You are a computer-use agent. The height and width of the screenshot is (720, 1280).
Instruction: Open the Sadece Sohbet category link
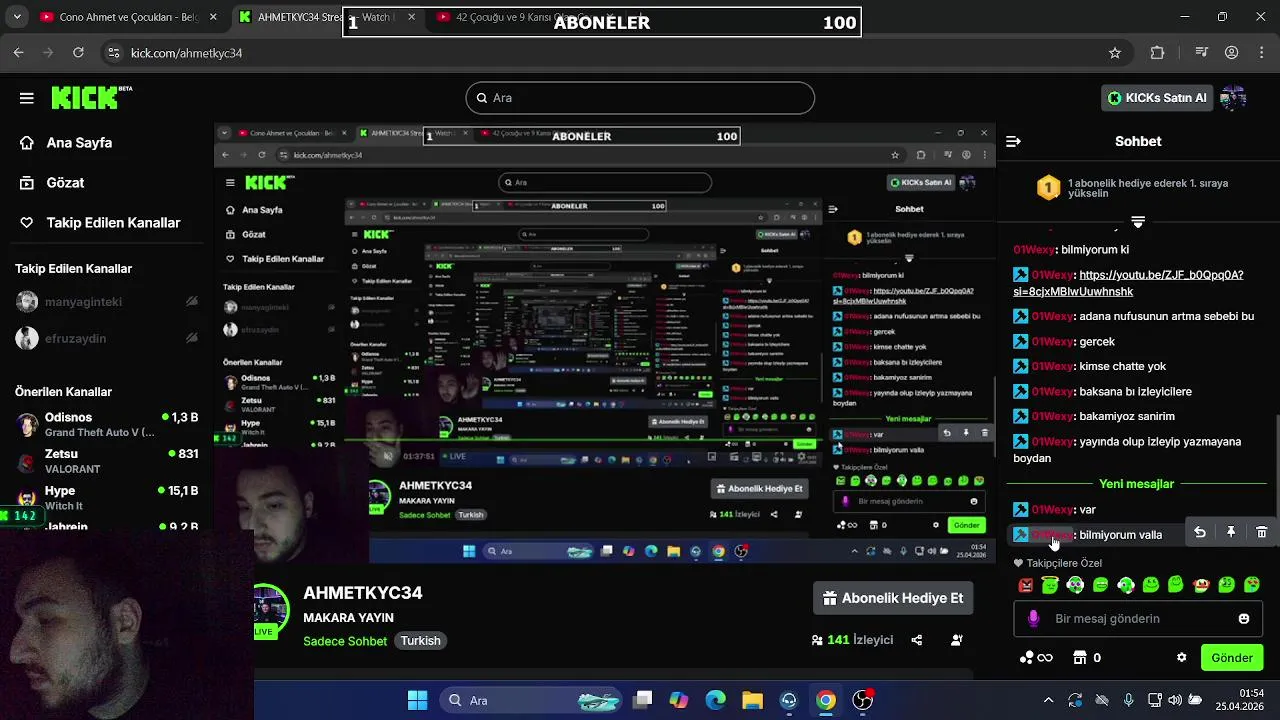(x=345, y=641)
